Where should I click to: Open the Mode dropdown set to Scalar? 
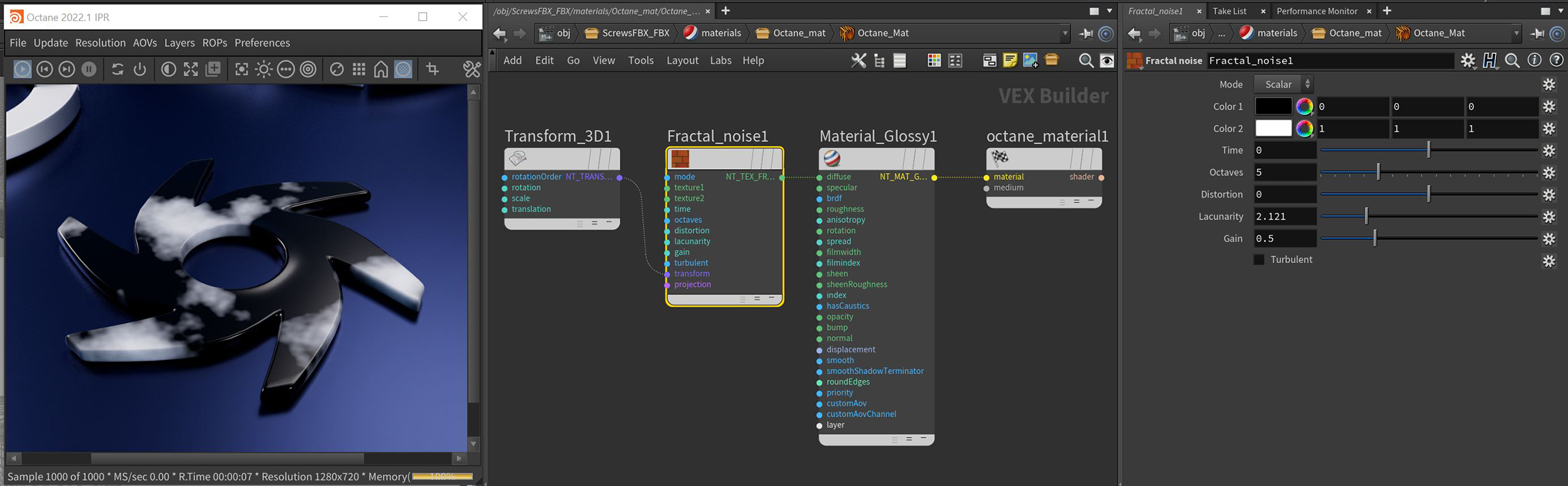(x=1284, y=85)
